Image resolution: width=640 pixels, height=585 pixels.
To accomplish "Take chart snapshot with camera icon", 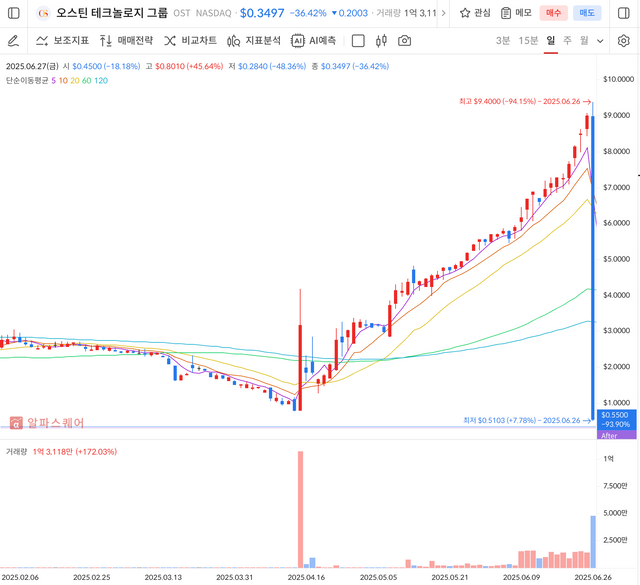I will pyautogui.click(x=404, y=41).
